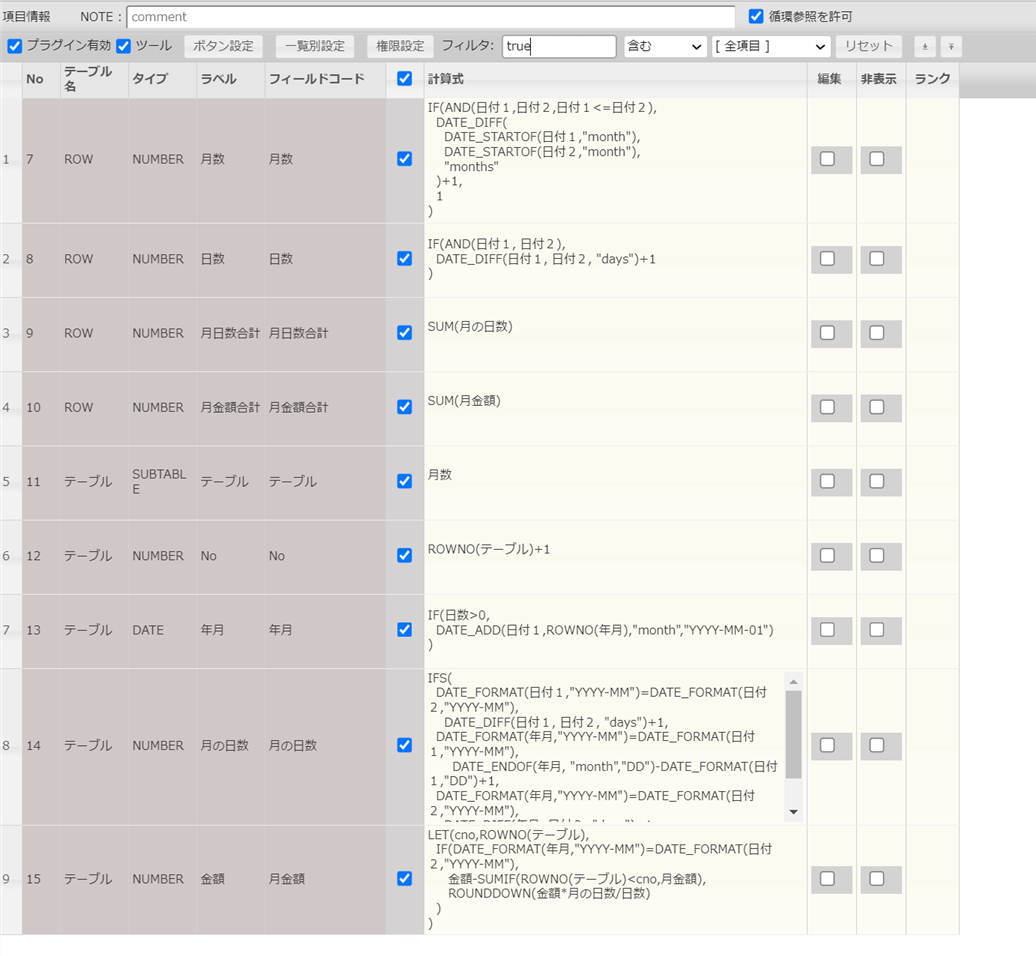This screenshot has width=1036, height=956.
Task: Click the SUM(月の日数) formula cell
Action: (x=614, y=334)
